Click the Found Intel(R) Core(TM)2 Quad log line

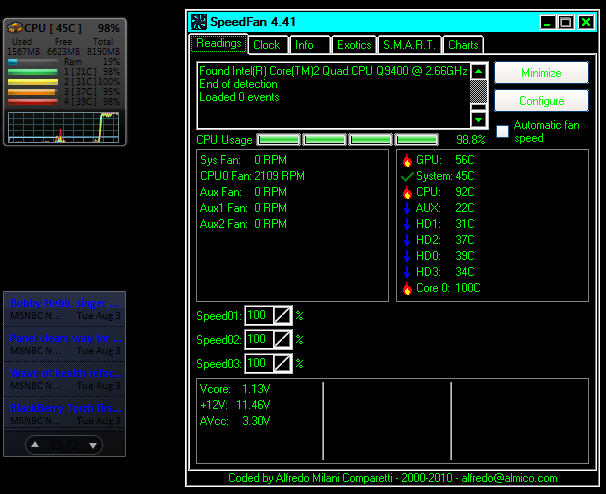click(x=333, y=71)
